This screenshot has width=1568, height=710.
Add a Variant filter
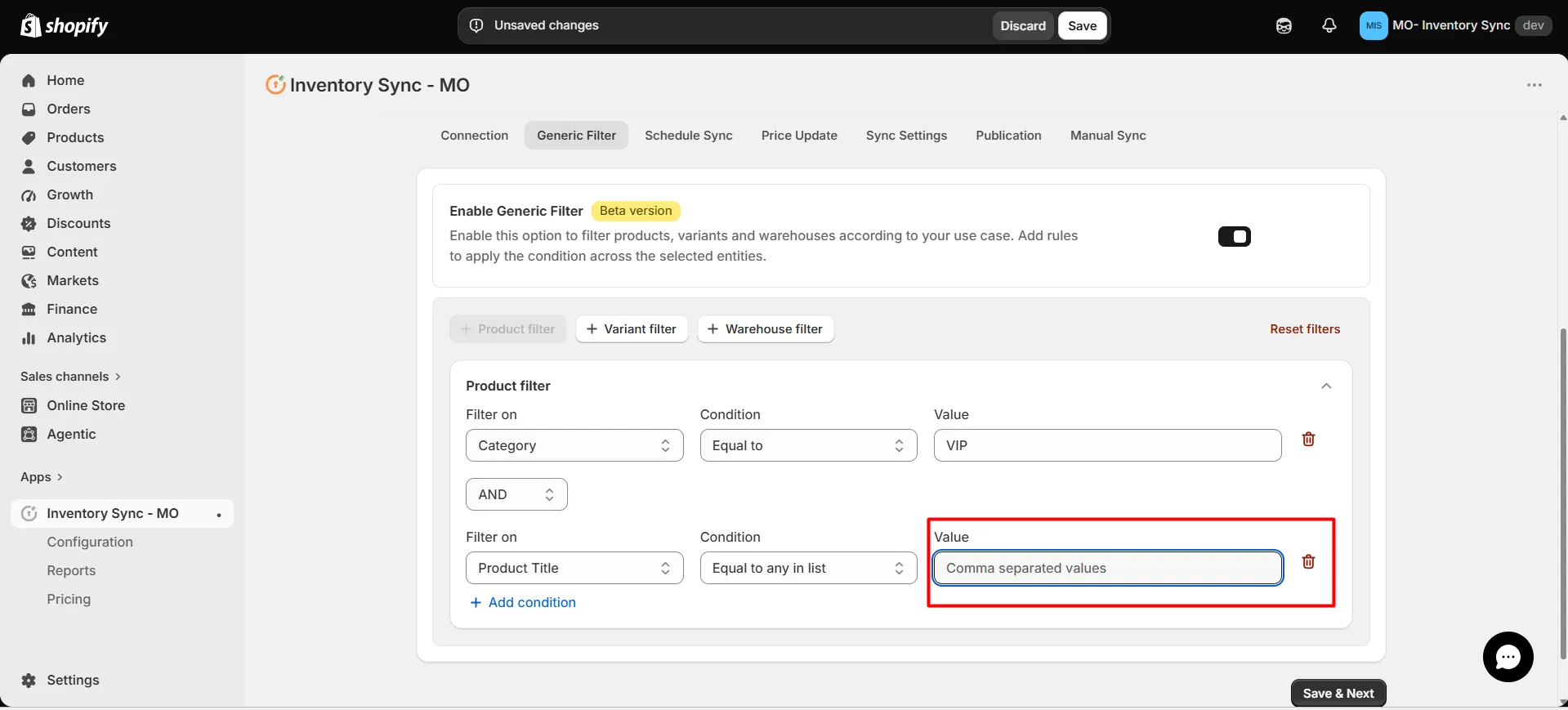[632, 329]
